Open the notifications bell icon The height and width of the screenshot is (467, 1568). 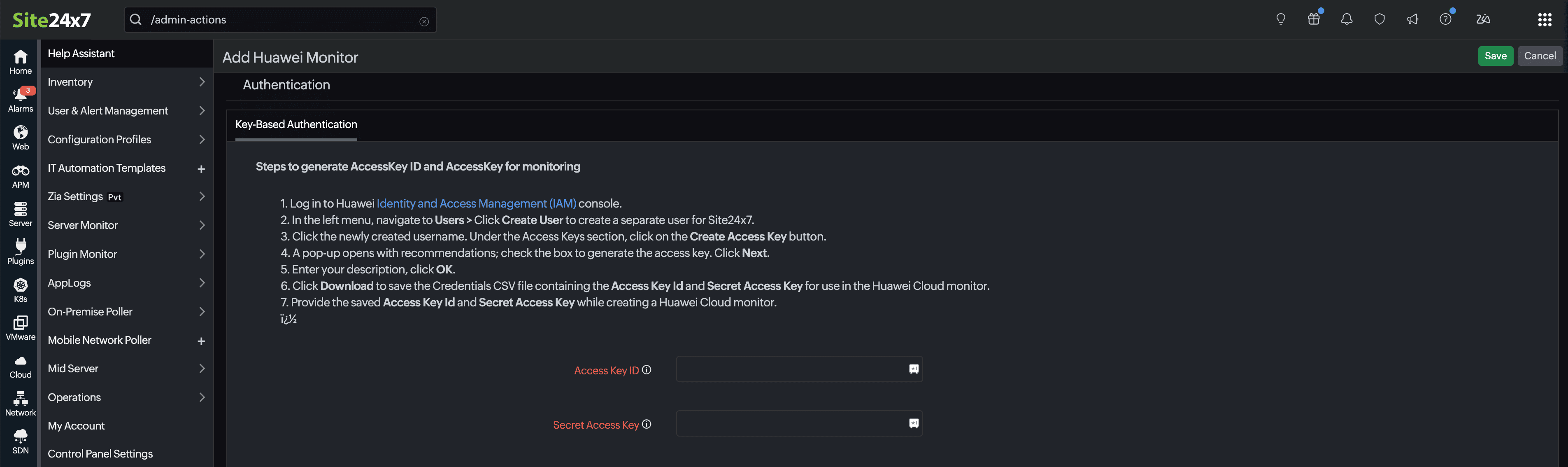coord(1347,19)
